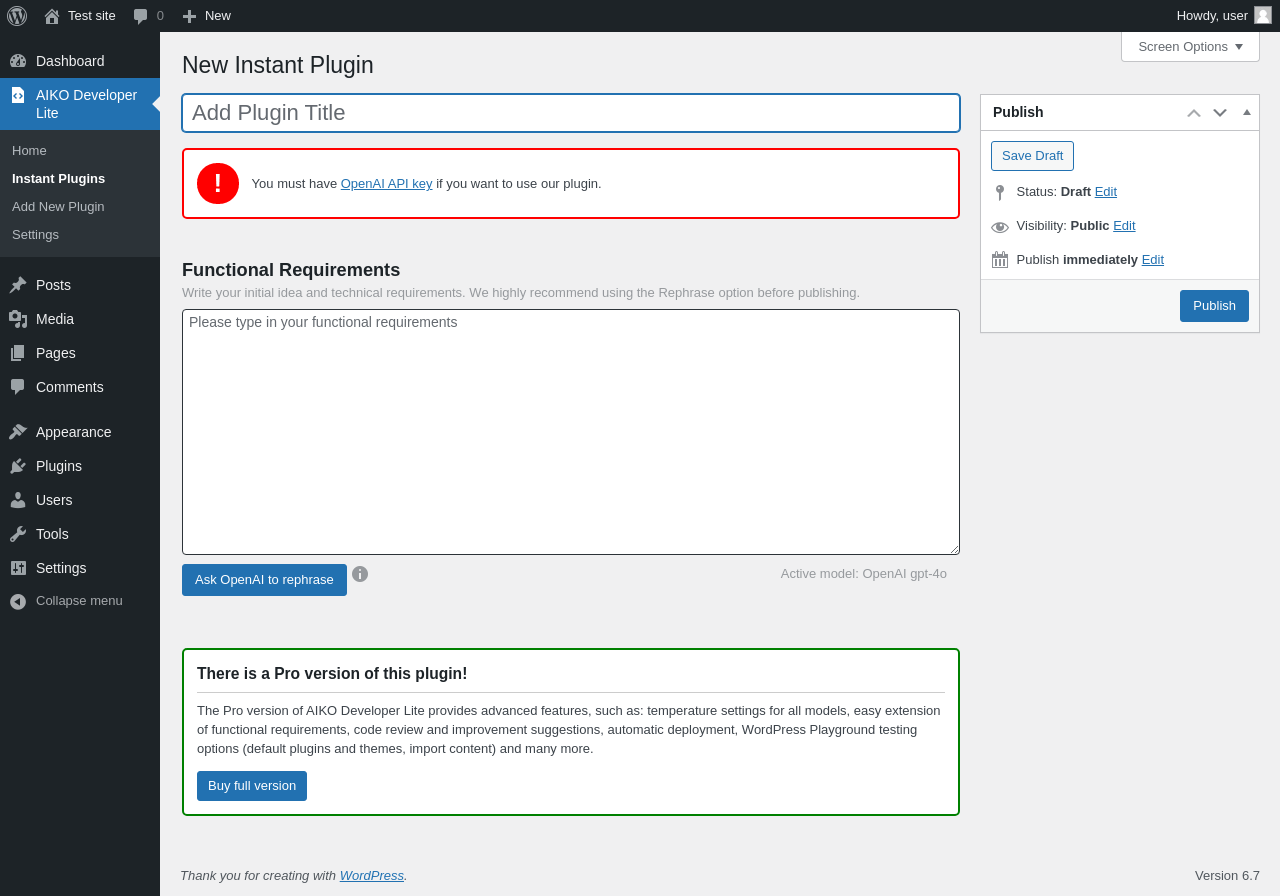Click the New plus icon in admin bar

pyautogui.click(x=189, y=16)
